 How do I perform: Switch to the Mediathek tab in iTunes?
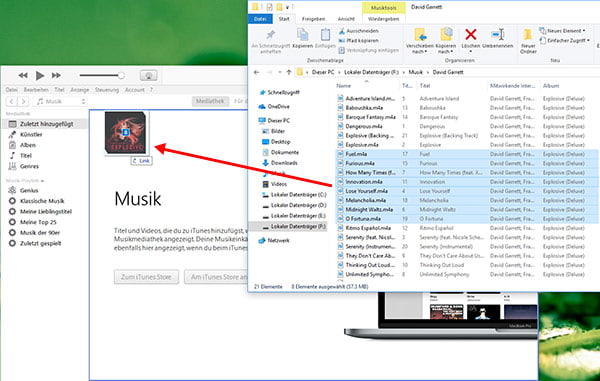click(210, 101)
